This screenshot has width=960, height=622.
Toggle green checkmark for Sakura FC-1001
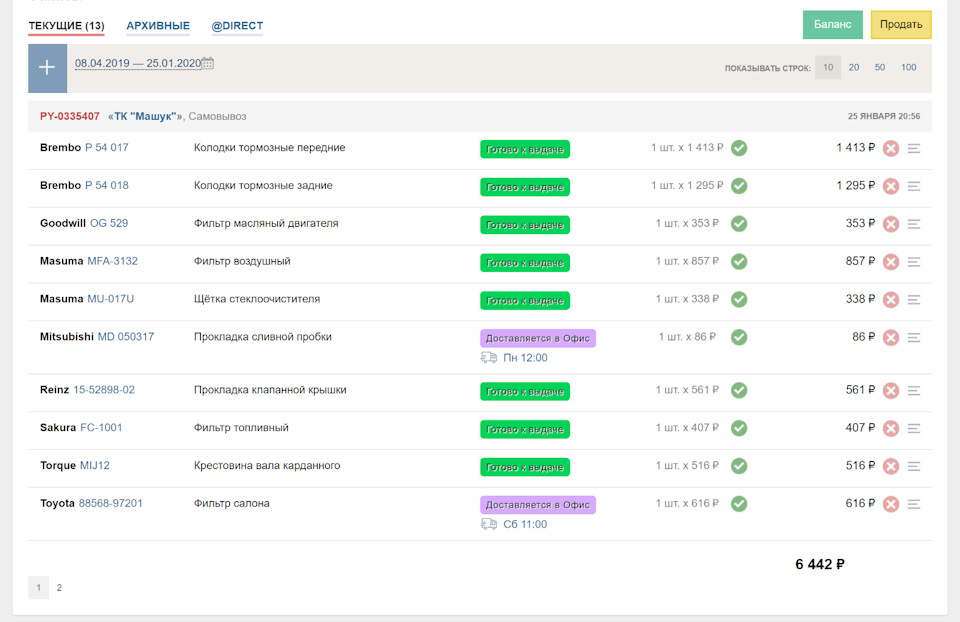tap(739, 428)
